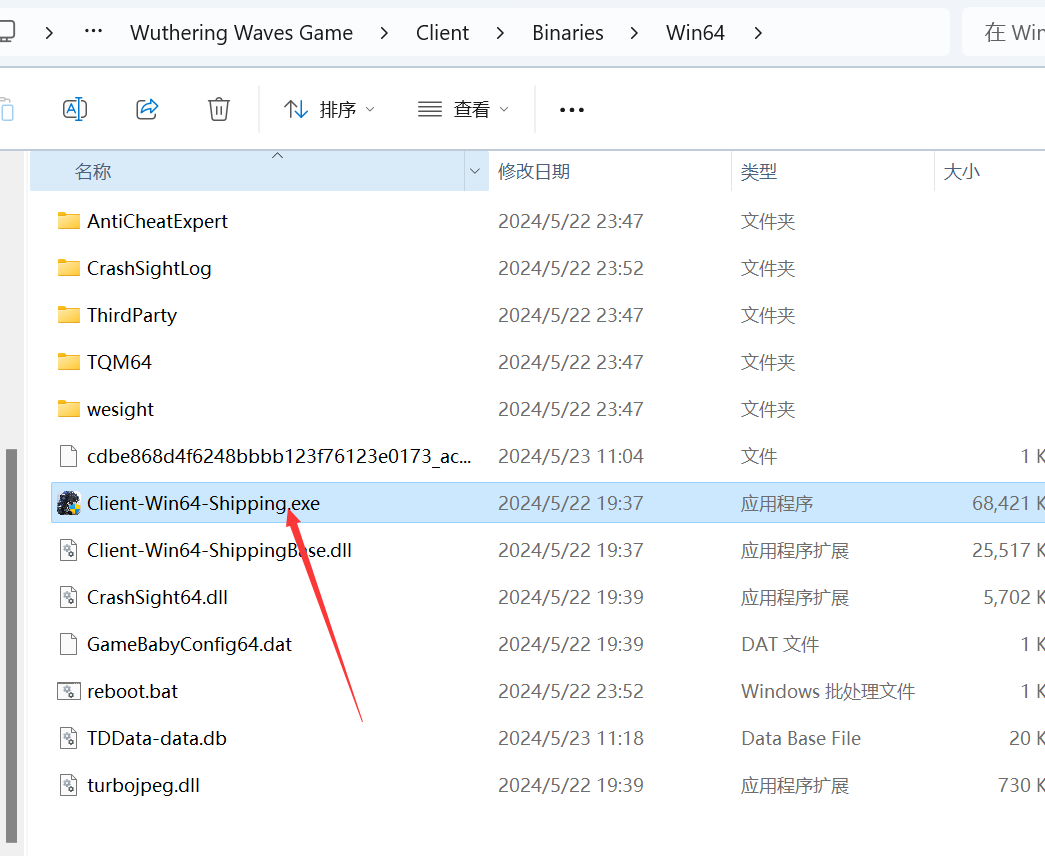
Task: Sort by 修改日期 column header
Action: coord(534,172)
